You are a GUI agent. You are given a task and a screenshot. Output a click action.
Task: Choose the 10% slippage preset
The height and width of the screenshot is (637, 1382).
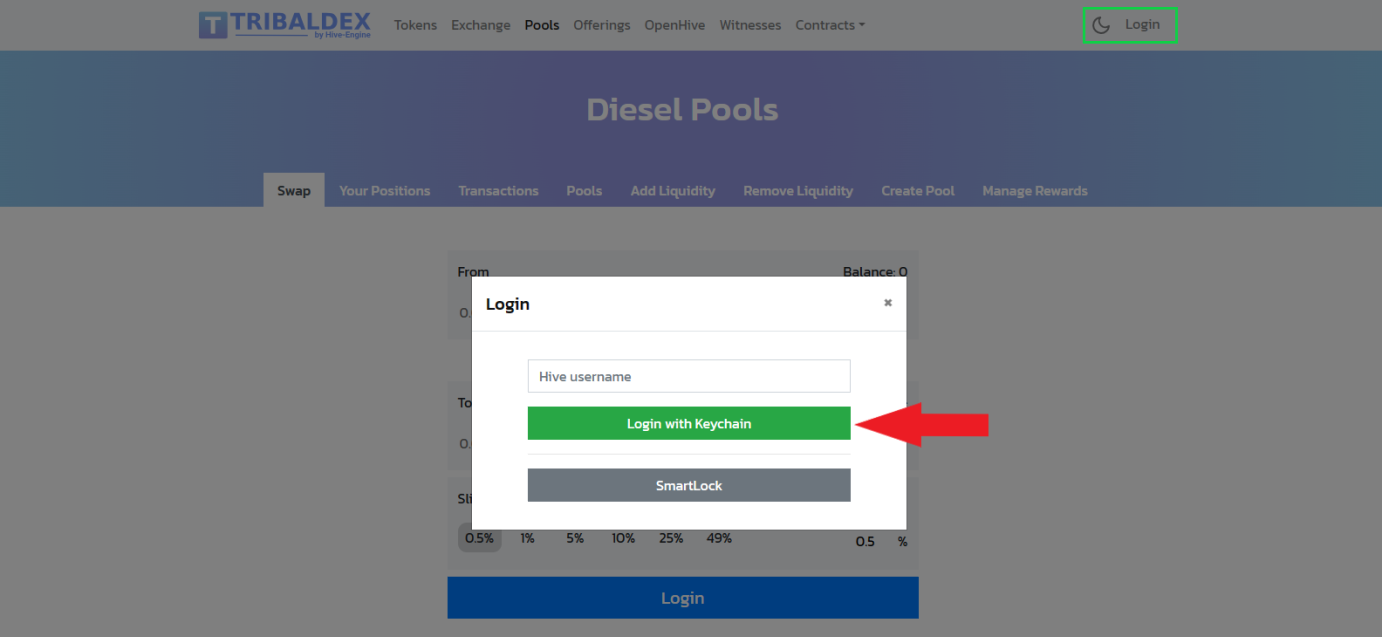pos(623,538)
